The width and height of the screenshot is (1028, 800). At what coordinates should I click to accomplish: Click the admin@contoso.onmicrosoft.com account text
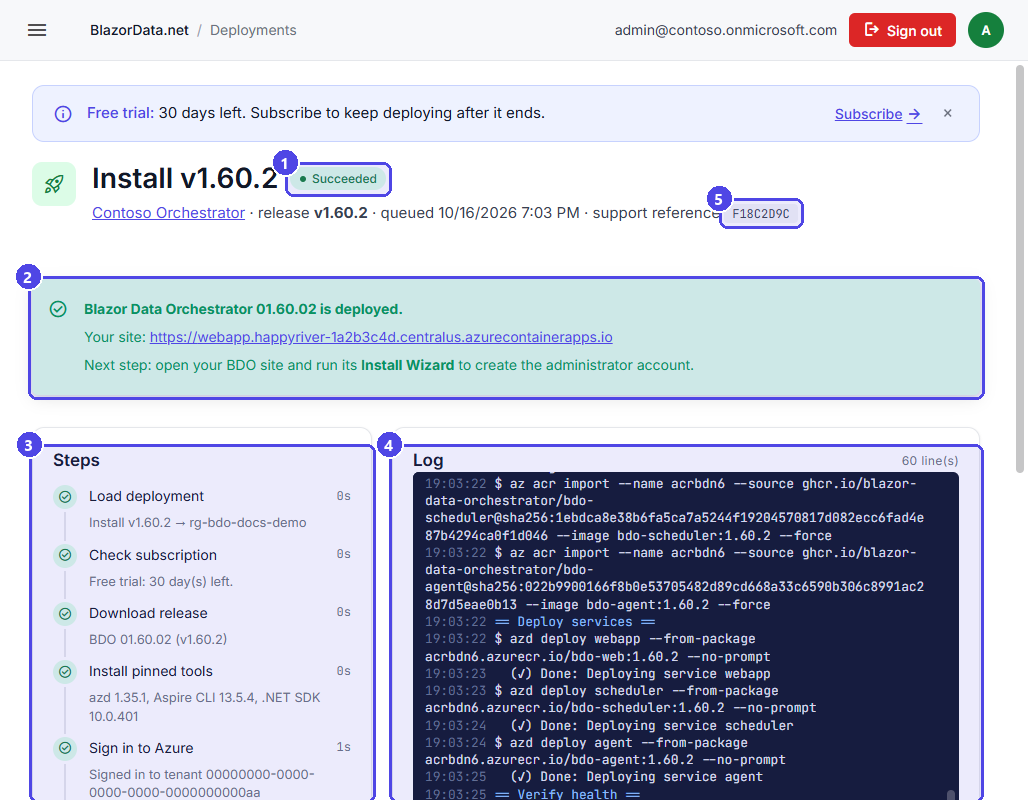(726, 30)
